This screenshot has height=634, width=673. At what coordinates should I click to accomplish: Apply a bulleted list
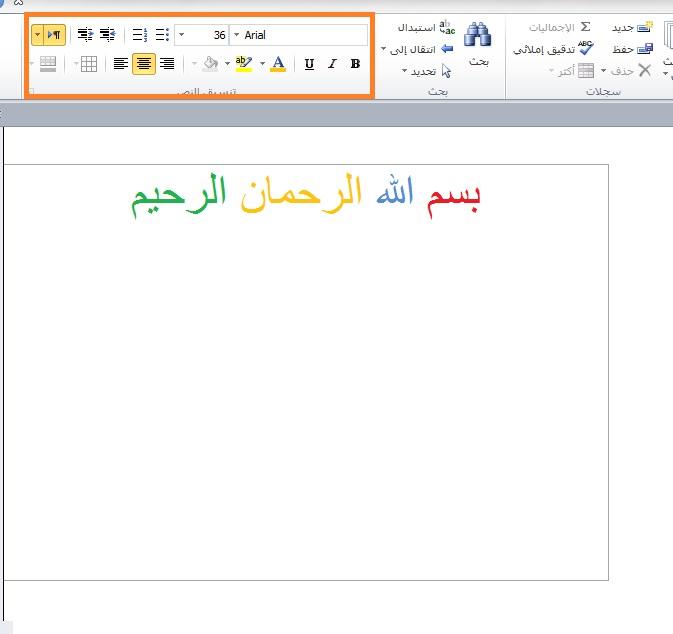click(162, 35)
